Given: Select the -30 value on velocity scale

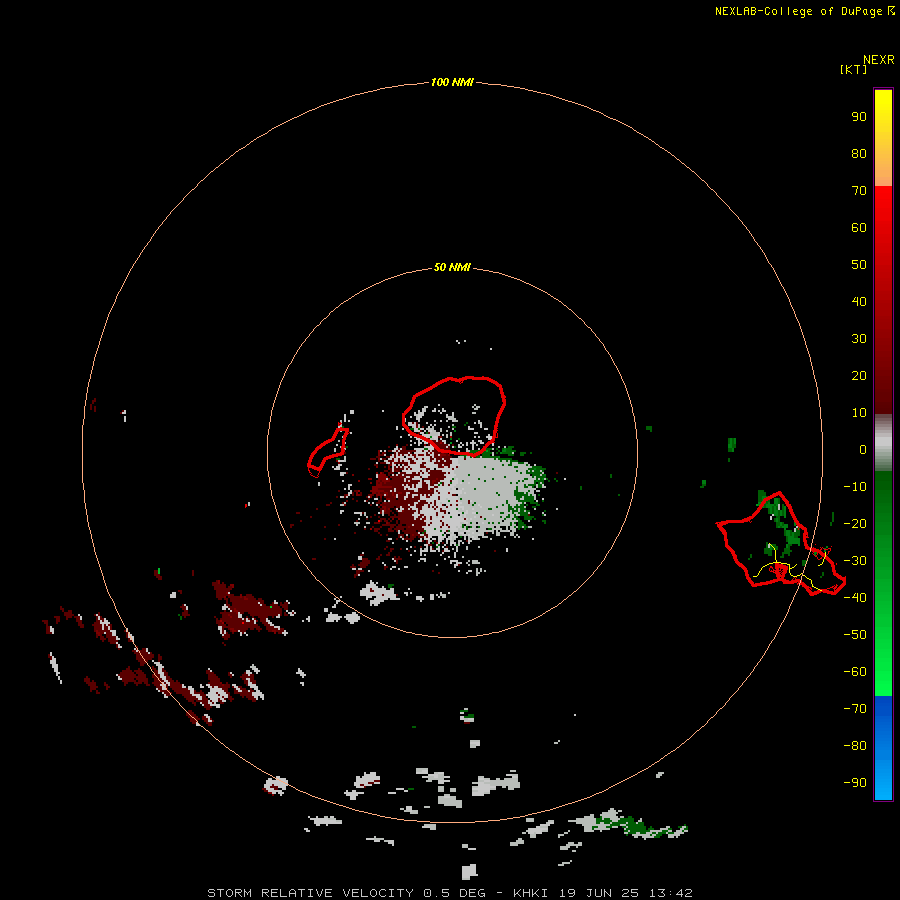Looking at the screenshot, I should click(x=855, y=561).
